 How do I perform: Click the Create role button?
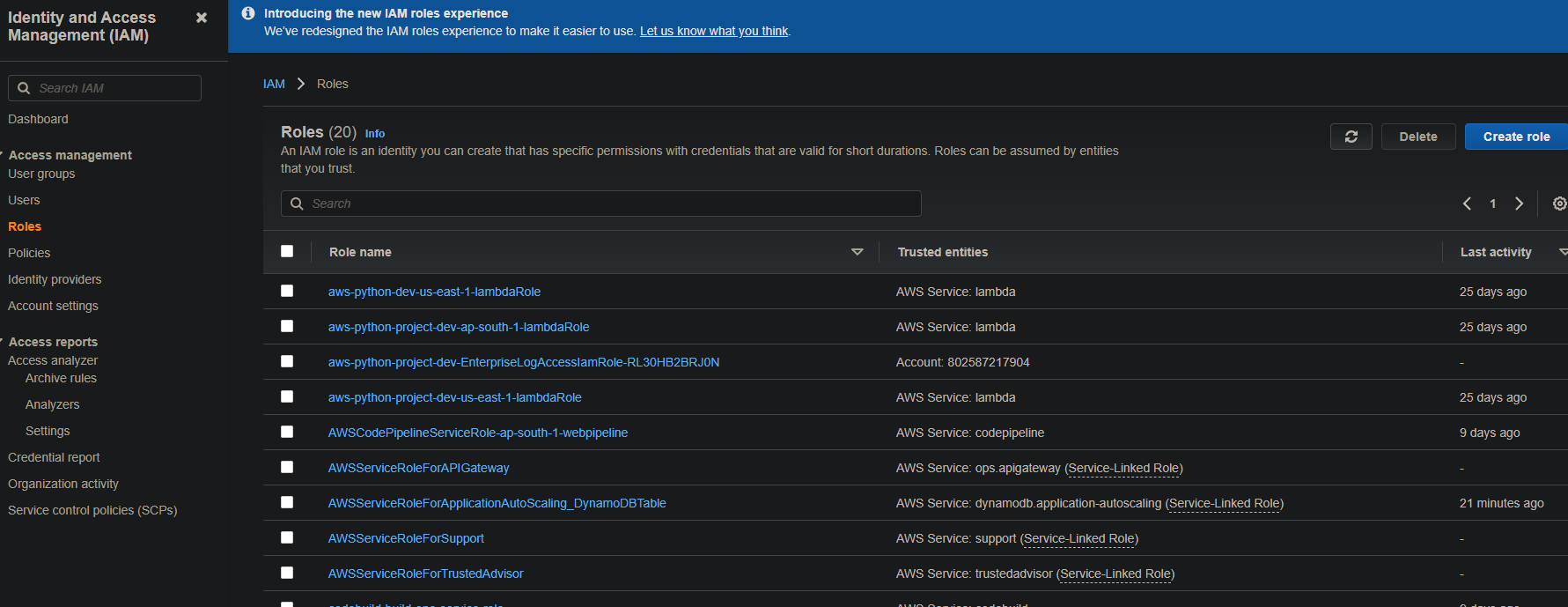pos(1516,137)
